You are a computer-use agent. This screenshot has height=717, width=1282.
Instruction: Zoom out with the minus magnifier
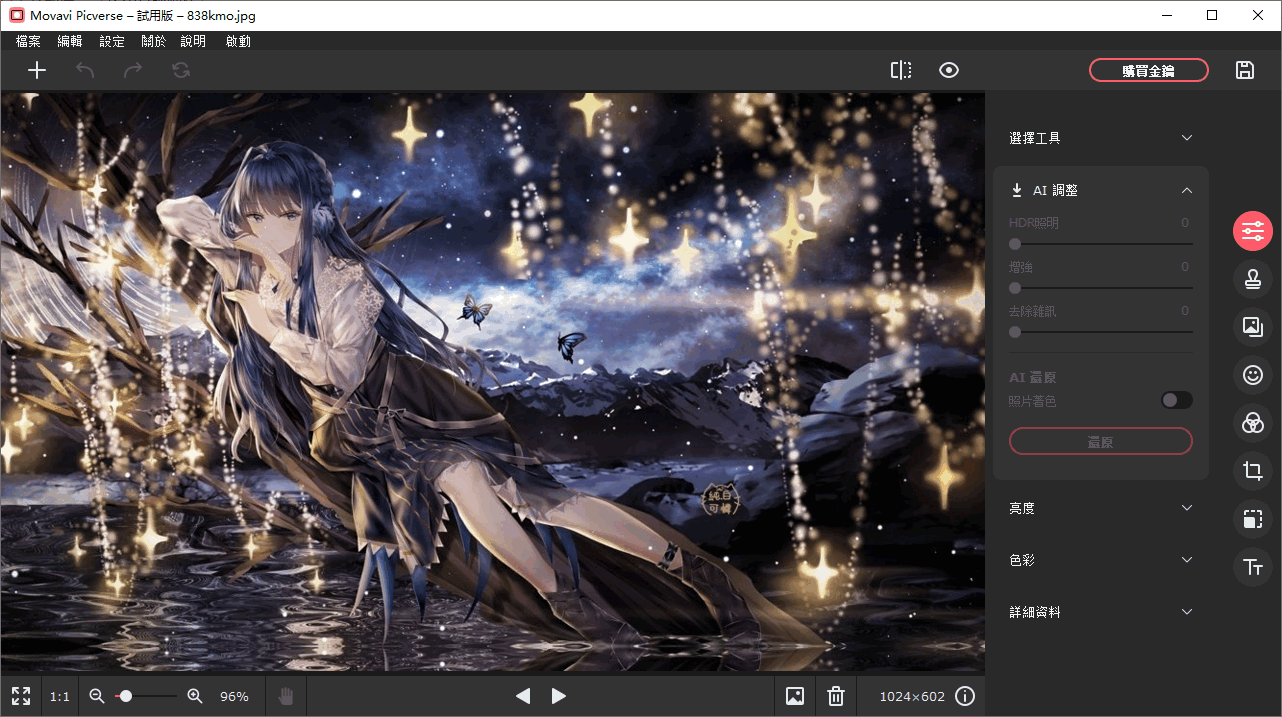click(97, 696)
